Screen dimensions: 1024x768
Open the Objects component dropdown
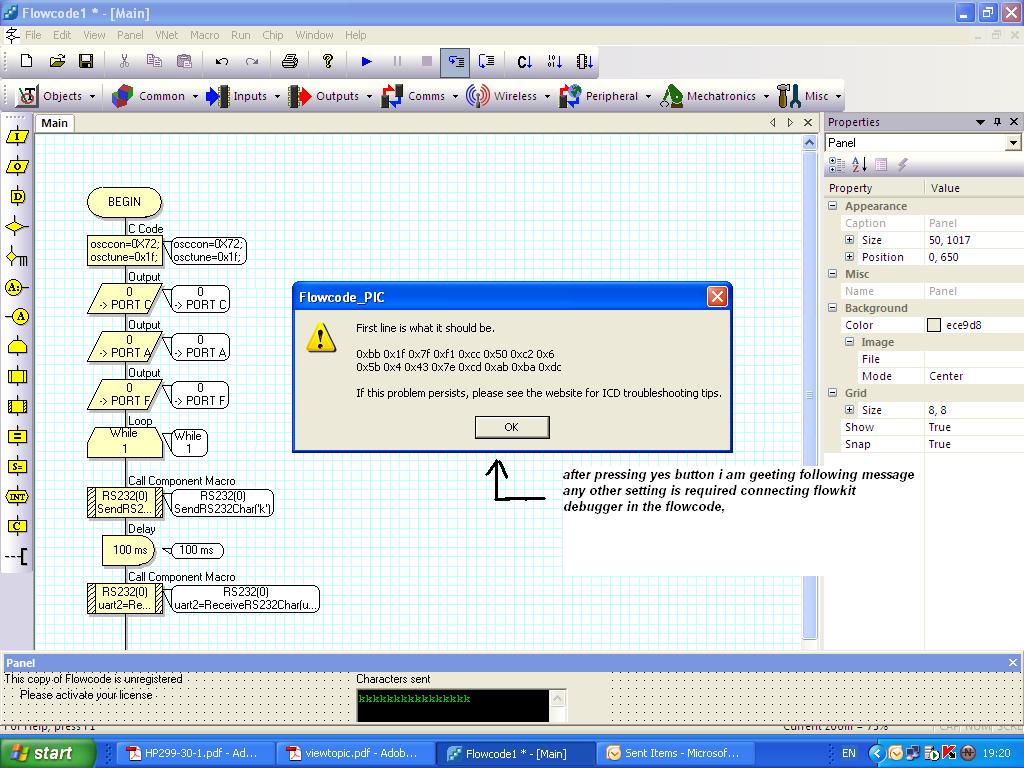[x=56, y=96]
